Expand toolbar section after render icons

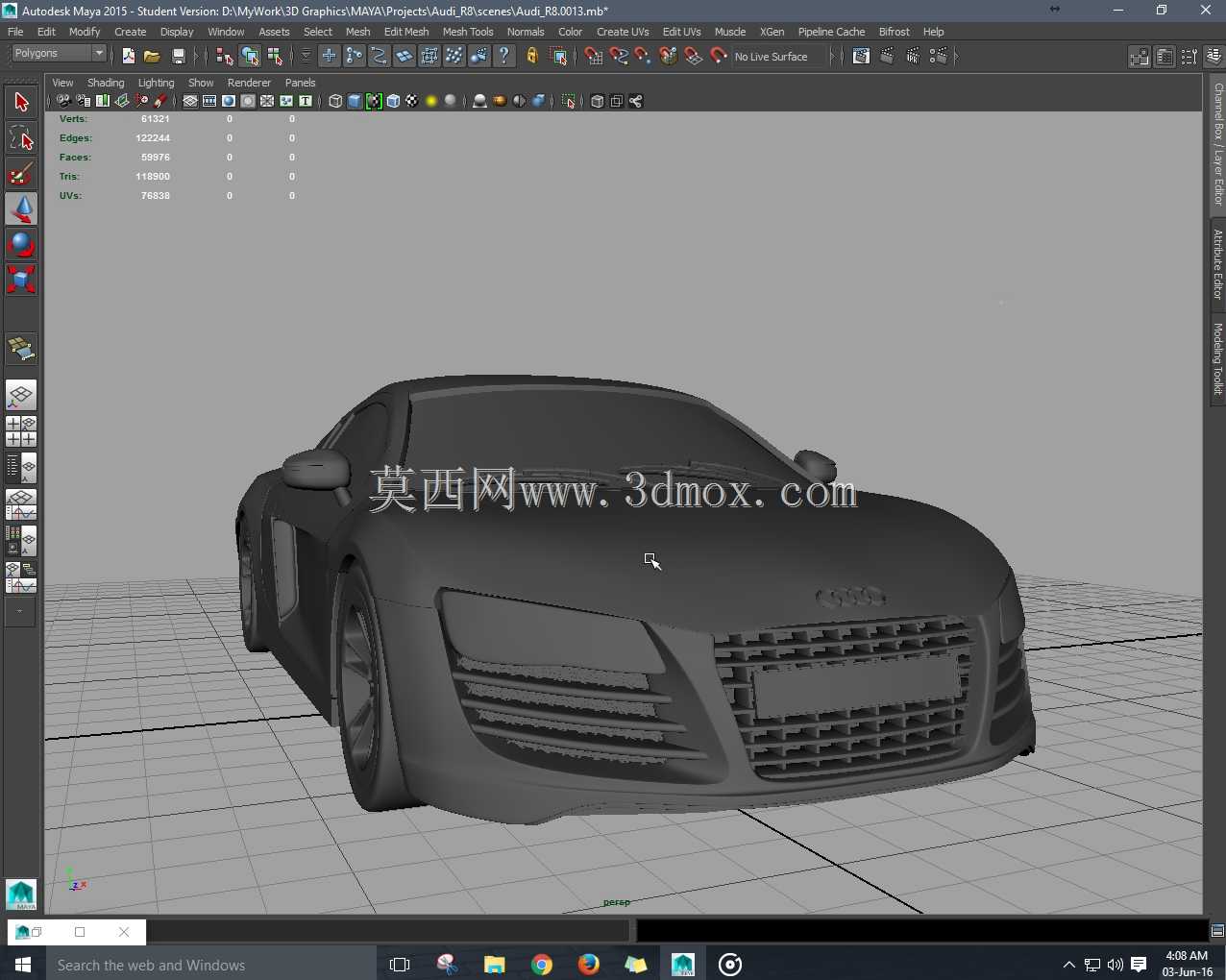coord(955,56)
